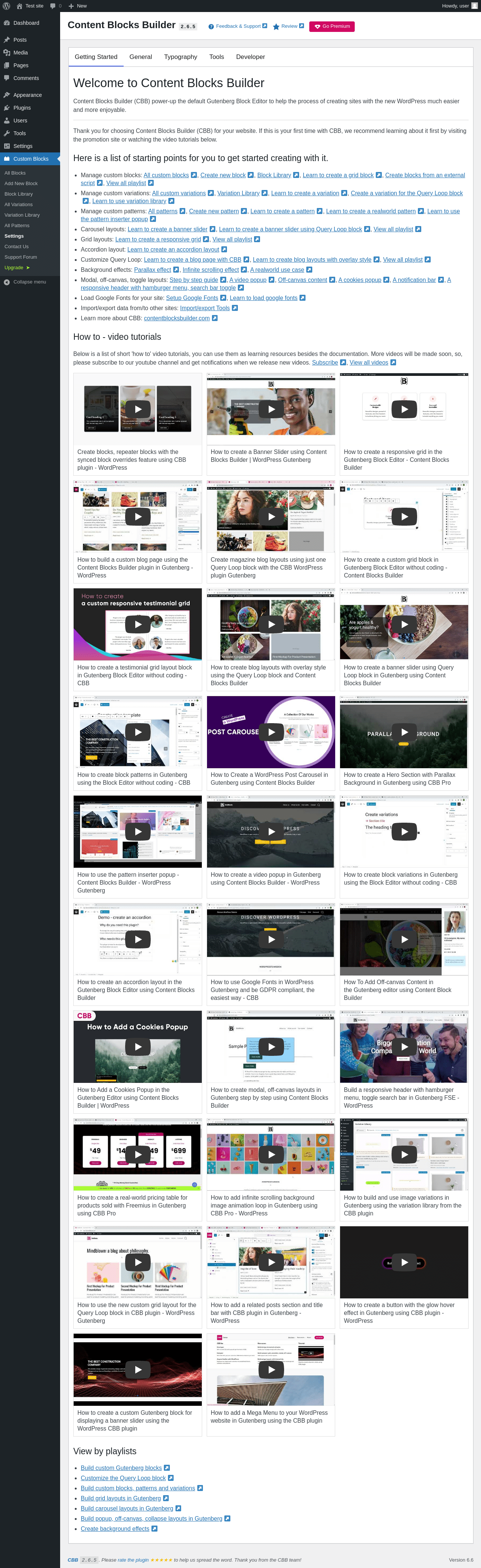Click the Plugins plug icon
481x1568 pixels.
[7, 109]
